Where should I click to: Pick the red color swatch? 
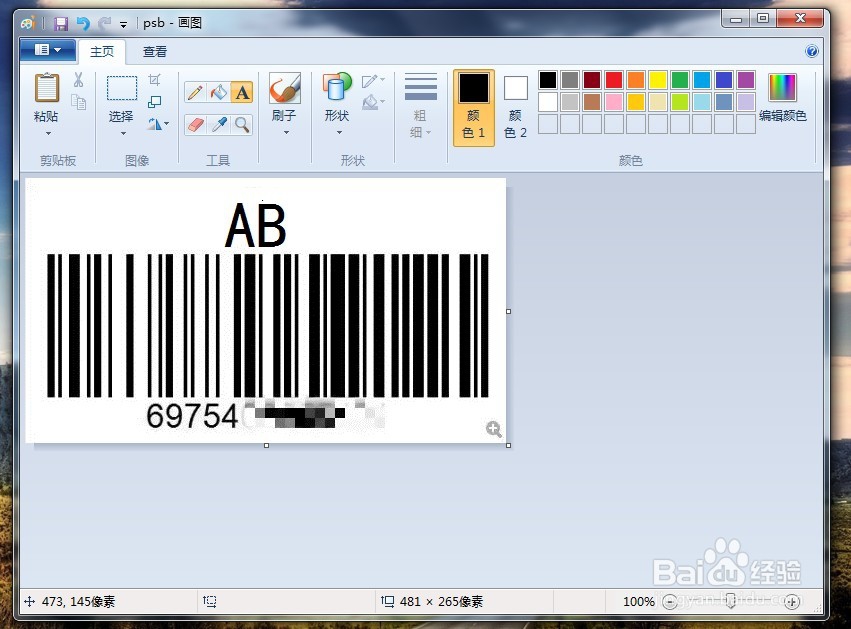[x=614, y=80]
